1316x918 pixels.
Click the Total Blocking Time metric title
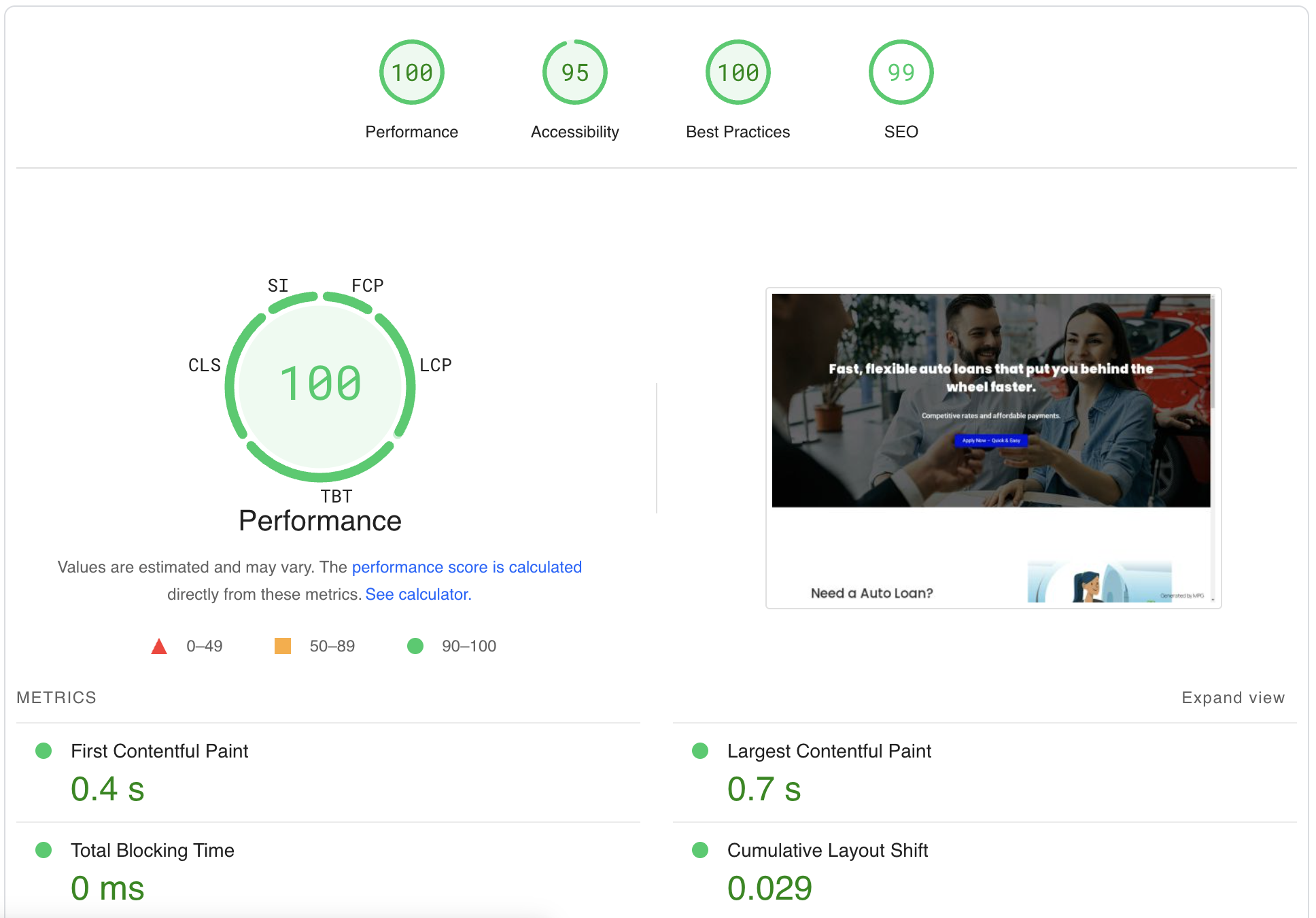(153, 850)
